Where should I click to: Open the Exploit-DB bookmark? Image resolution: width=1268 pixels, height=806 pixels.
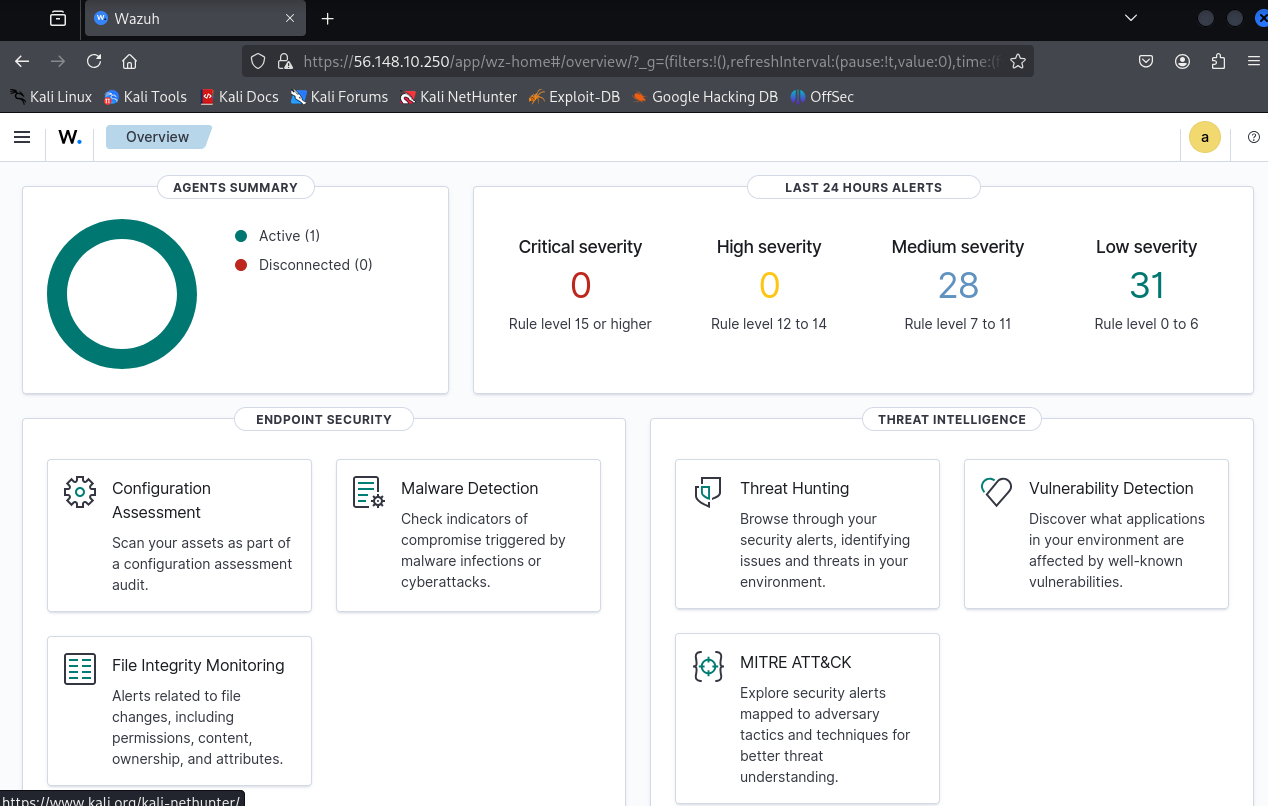pos(575,97)
